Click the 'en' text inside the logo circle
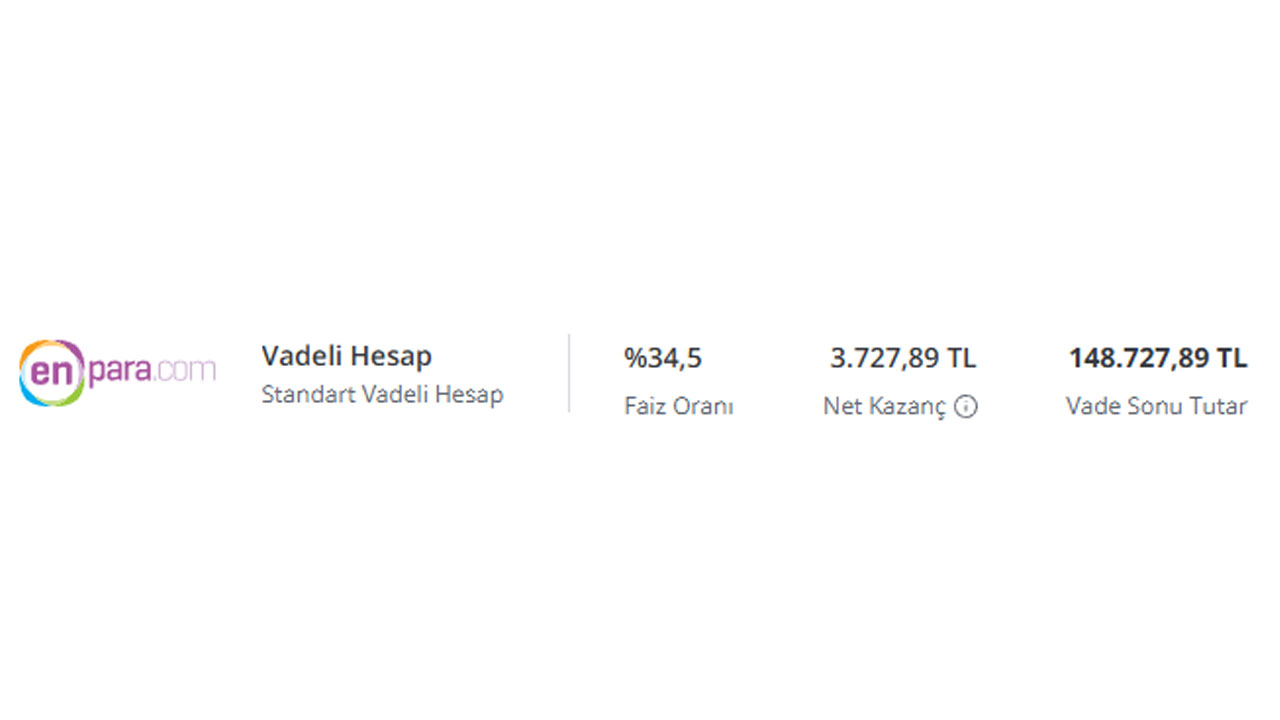 [x=48, y=373]
